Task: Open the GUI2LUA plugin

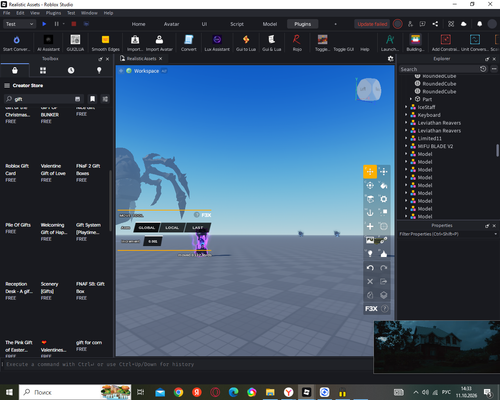Action: pyautogui.click(x=75, y=43)
